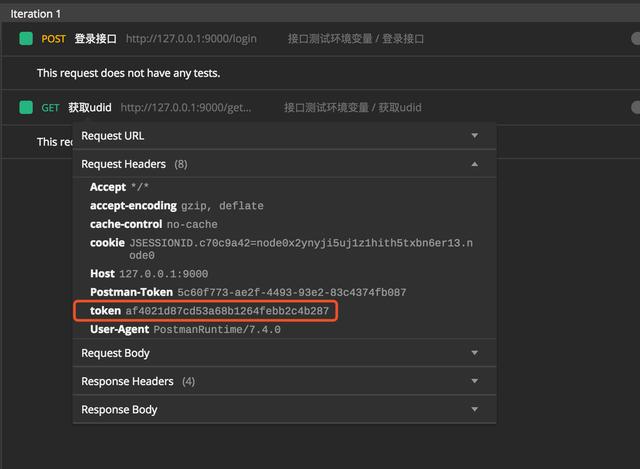
Task: Click the gray circle at the right of the GET row
Action: pyautogui.click(x=636, y=108)
